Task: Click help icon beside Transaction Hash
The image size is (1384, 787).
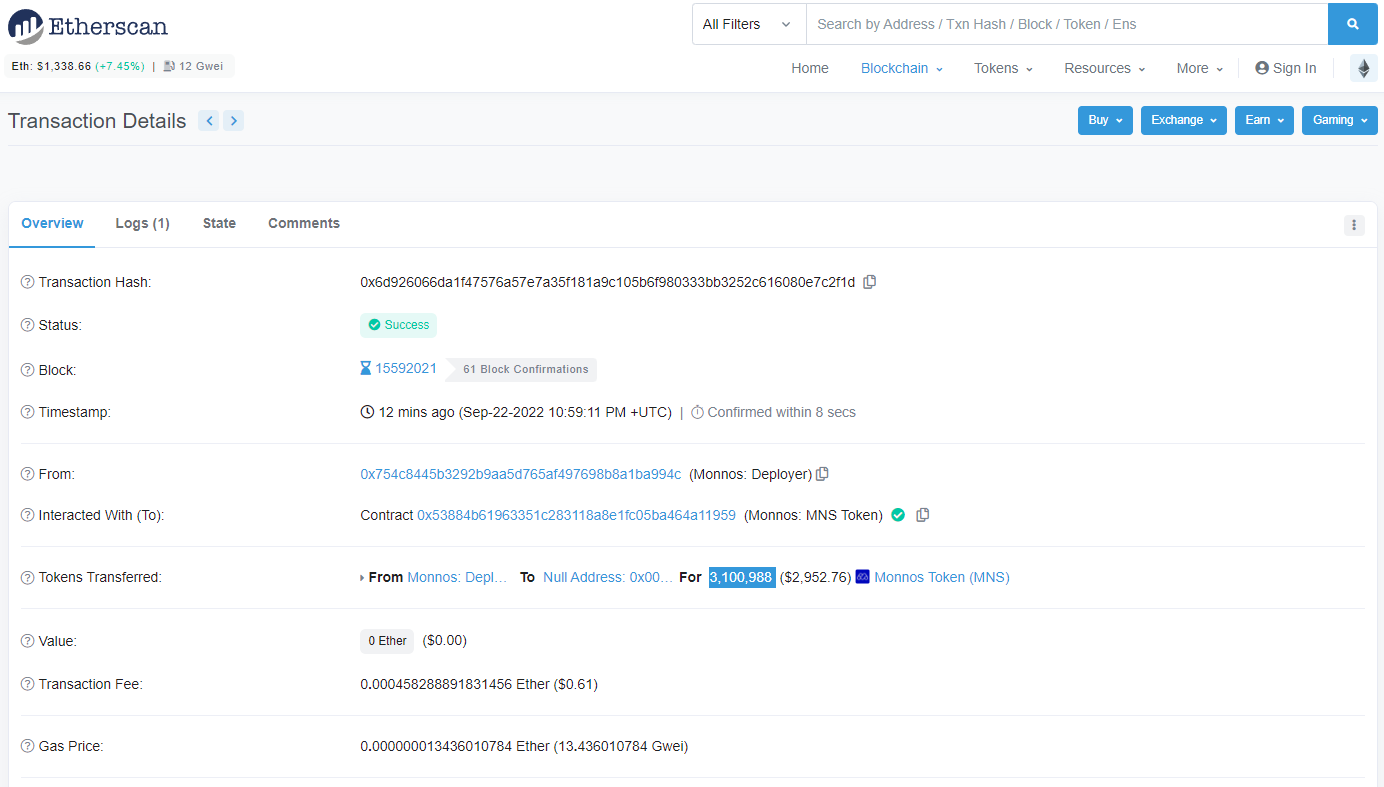Action: [x=28, y=282]
